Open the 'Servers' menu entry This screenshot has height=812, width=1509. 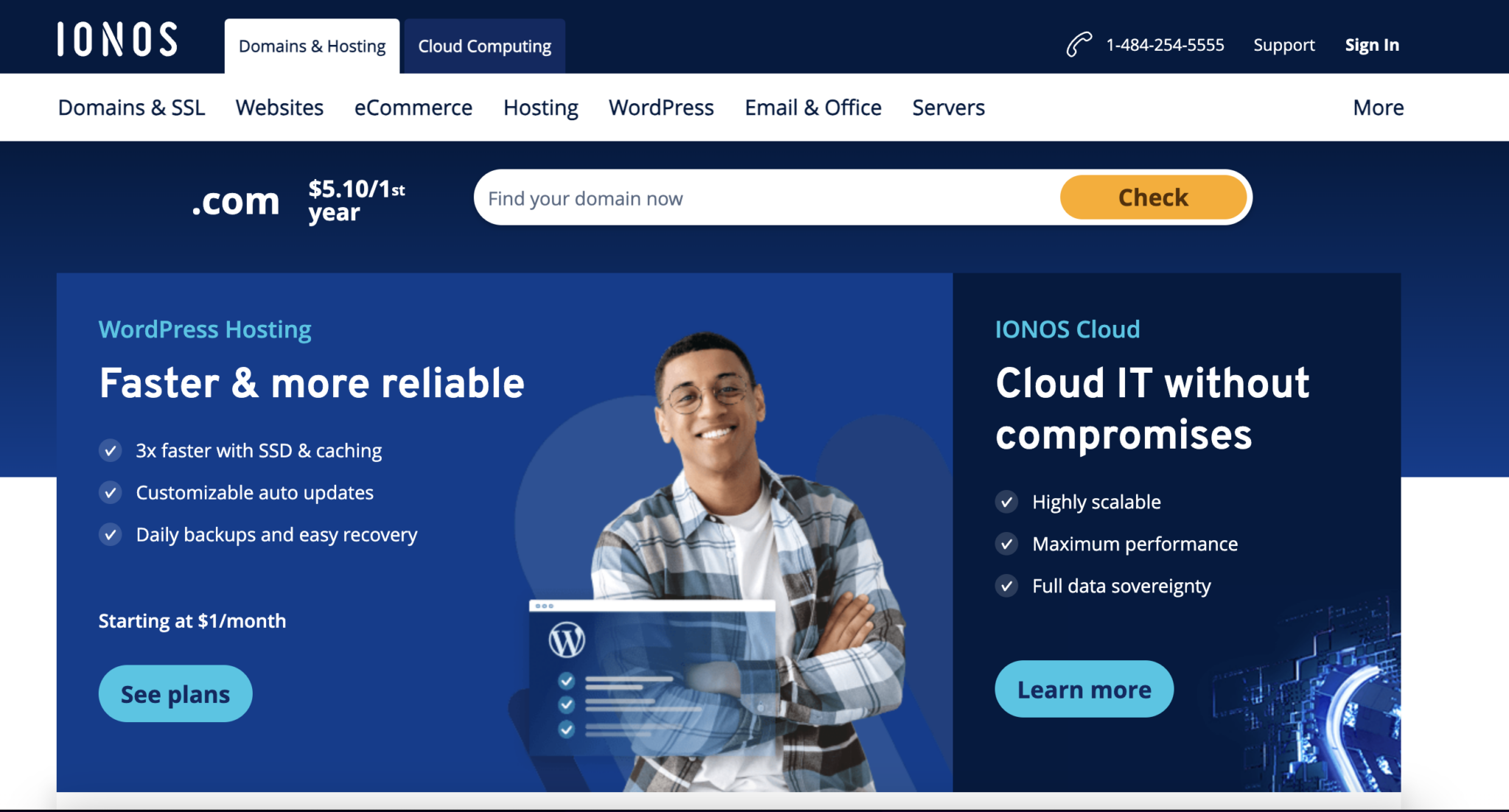pos(948,108)
